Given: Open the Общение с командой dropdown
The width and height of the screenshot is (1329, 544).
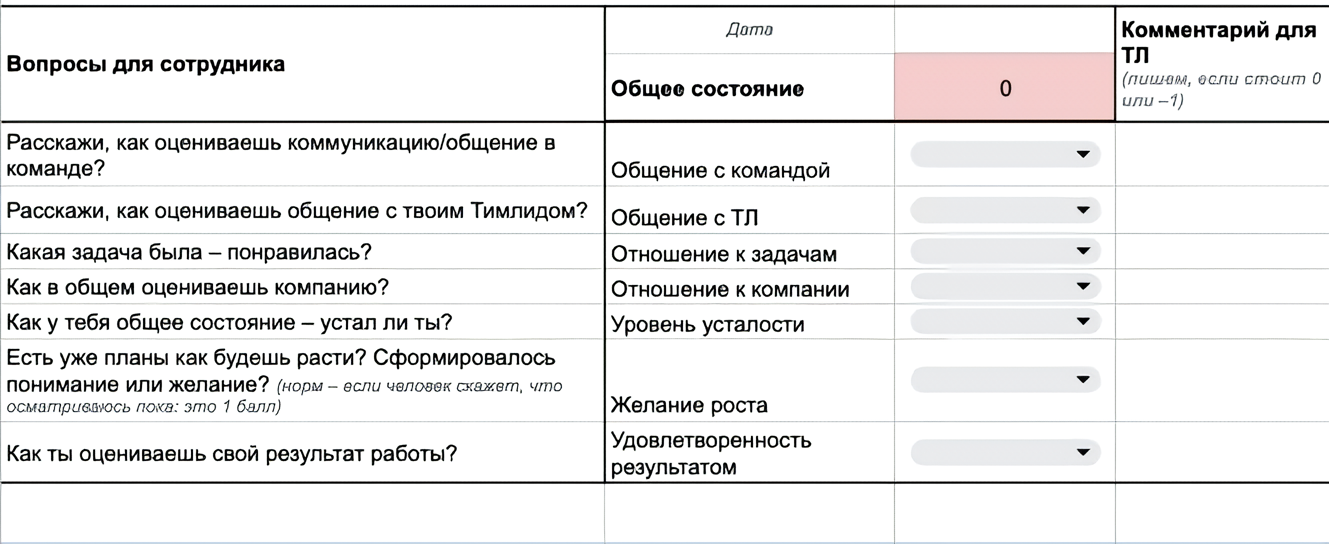Looking at the screenshot, I should pyautogui.click(x=1005, y=154).
